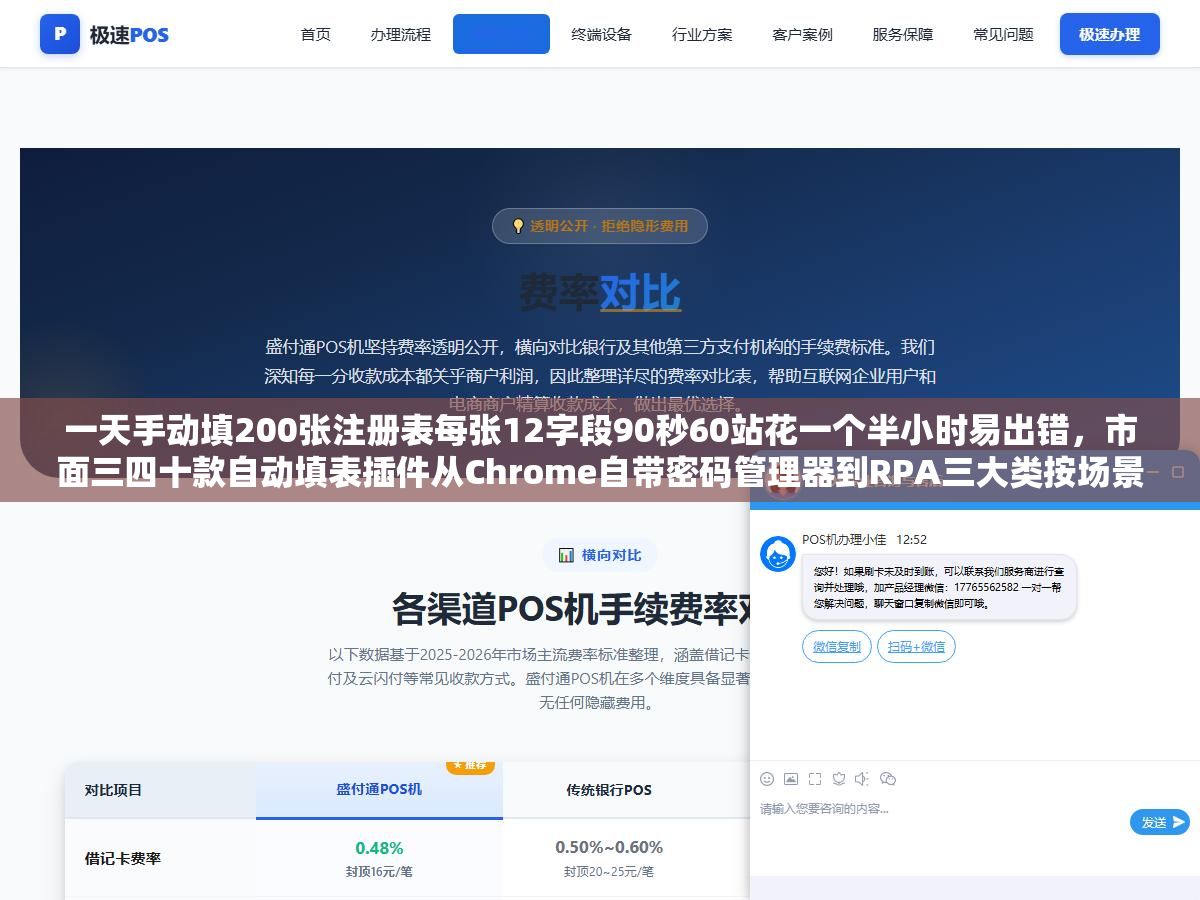This screenshot has height=900, width=1200.
Task: Select the blue highlighted active nav item
Action: coord(501,34)
